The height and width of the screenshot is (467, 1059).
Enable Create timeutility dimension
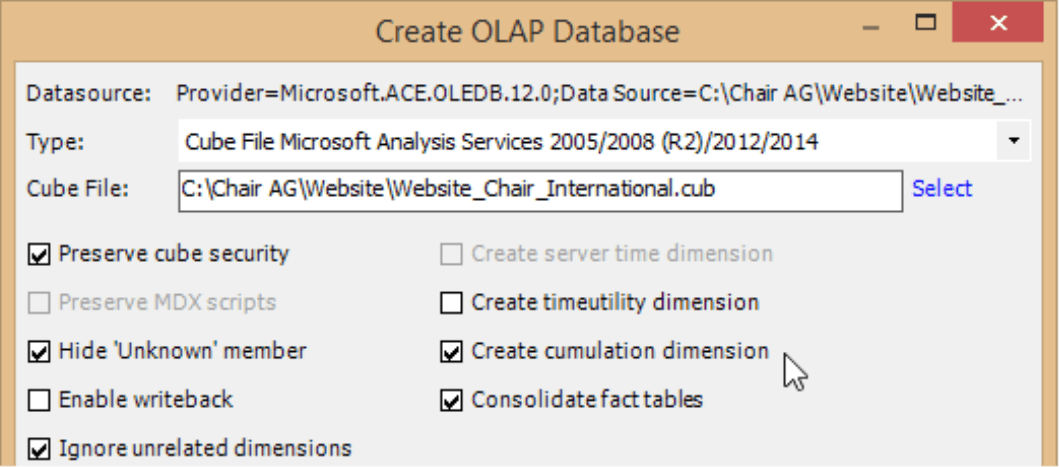pyautogui.click(x=452, y=303)
